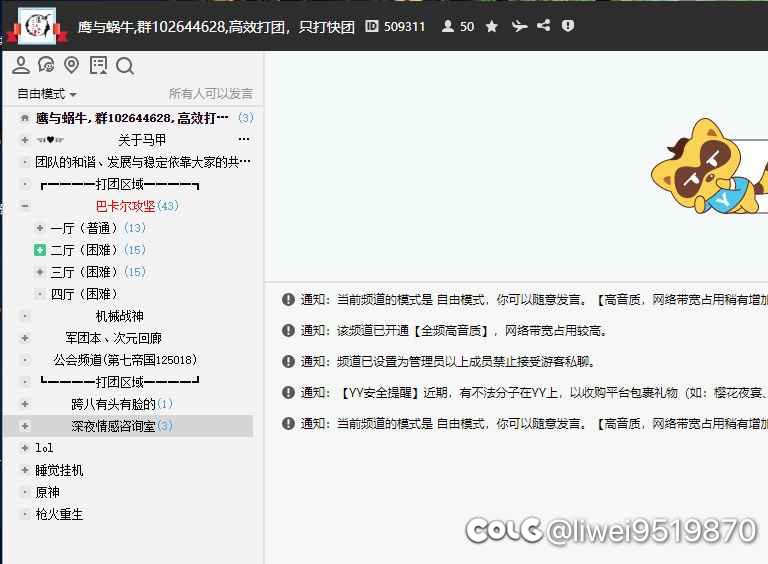Click the channel ID 509311 icon
This screenshot has height=564, width=768.
click(x=372, y=26)
